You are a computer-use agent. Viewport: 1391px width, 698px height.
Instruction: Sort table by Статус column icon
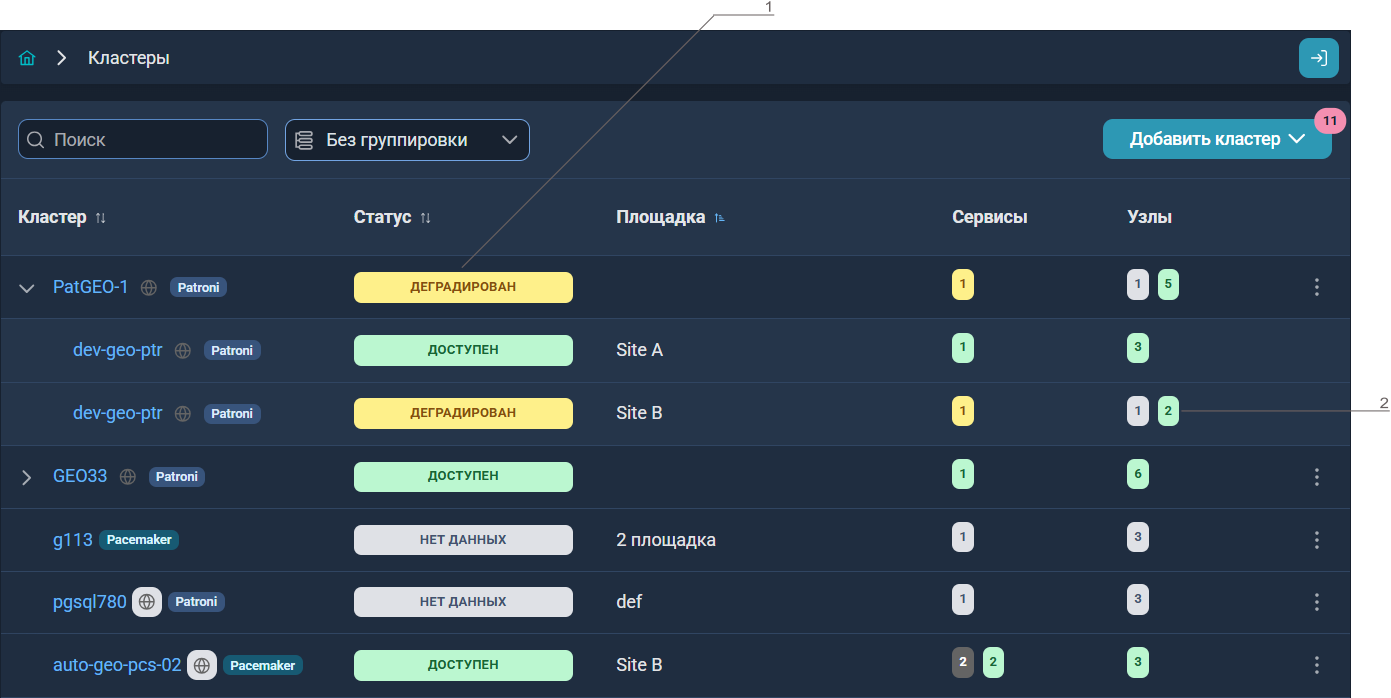425,218
